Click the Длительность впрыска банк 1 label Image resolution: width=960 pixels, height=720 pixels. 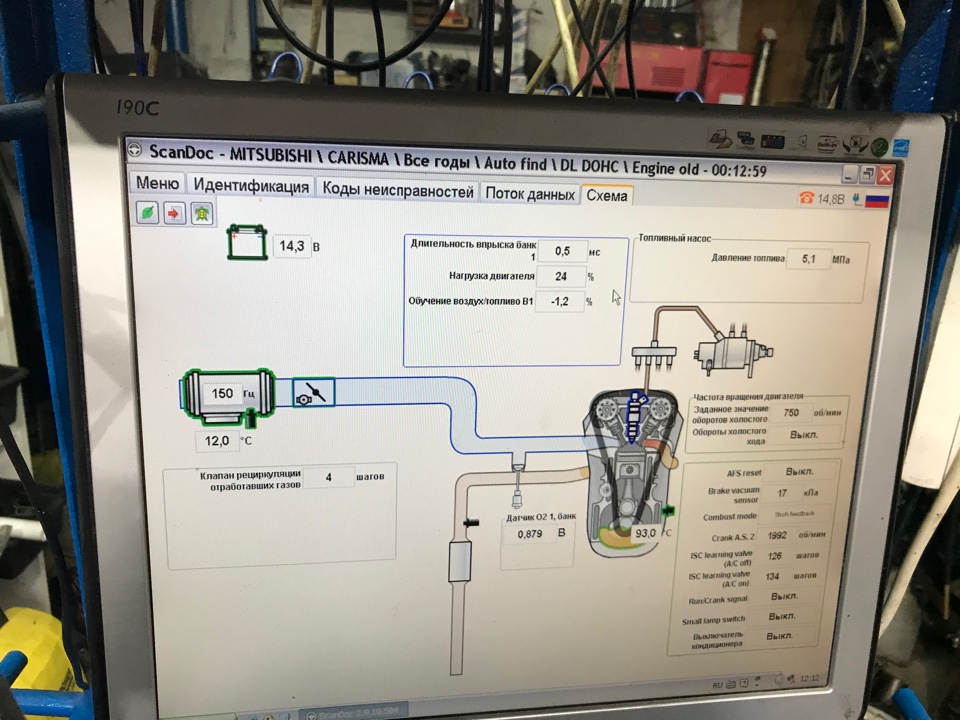[x=473, y=249]
